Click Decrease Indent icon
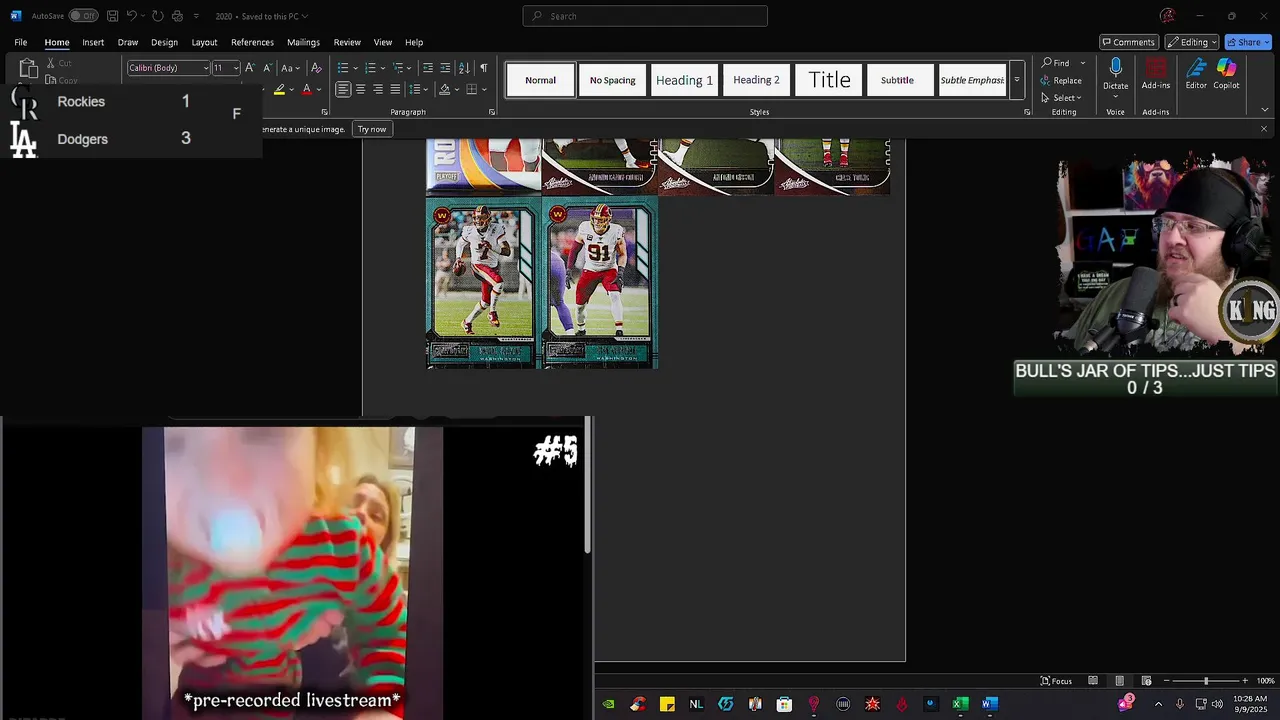The image size is (1280, 720). (x=428, y=68)
